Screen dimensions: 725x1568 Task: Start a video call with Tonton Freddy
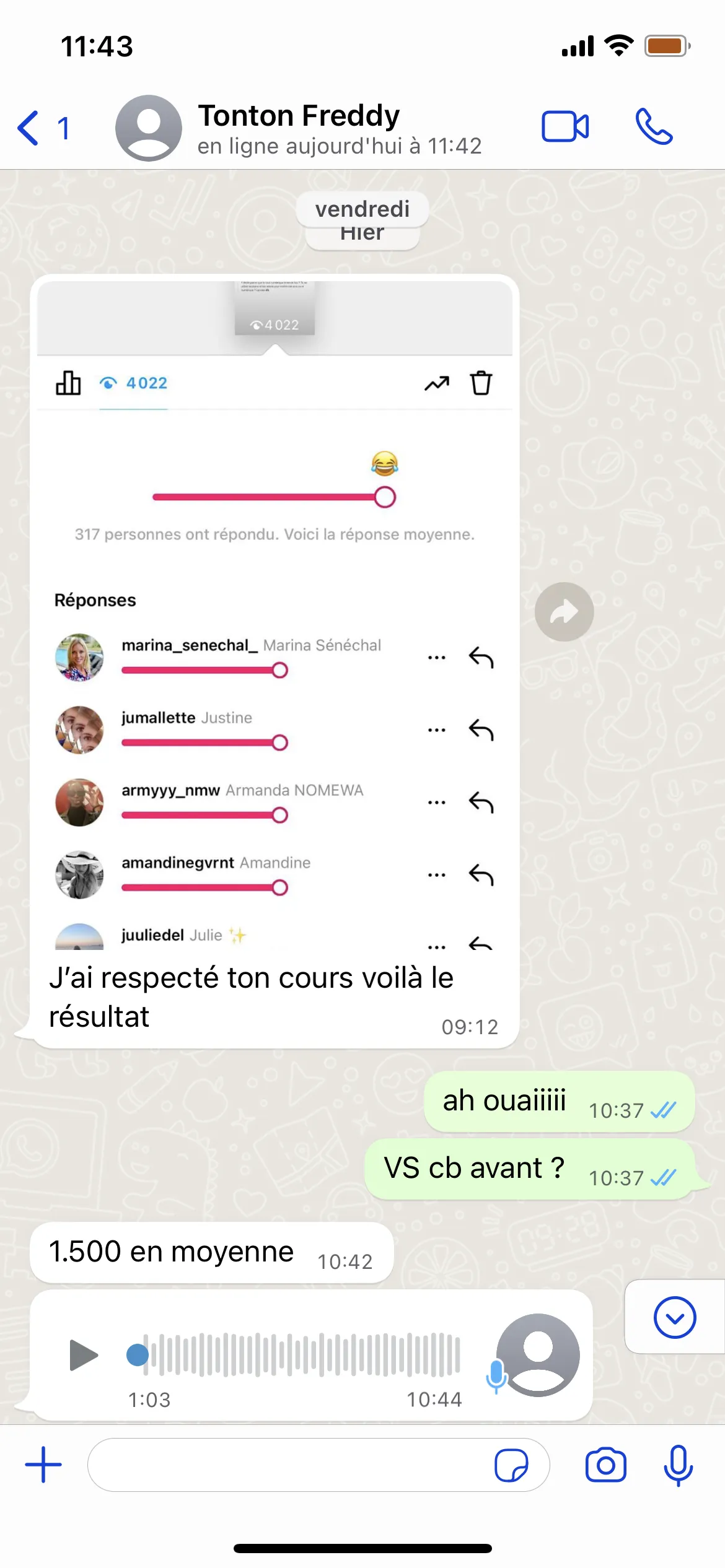click(x=565, y=127)
